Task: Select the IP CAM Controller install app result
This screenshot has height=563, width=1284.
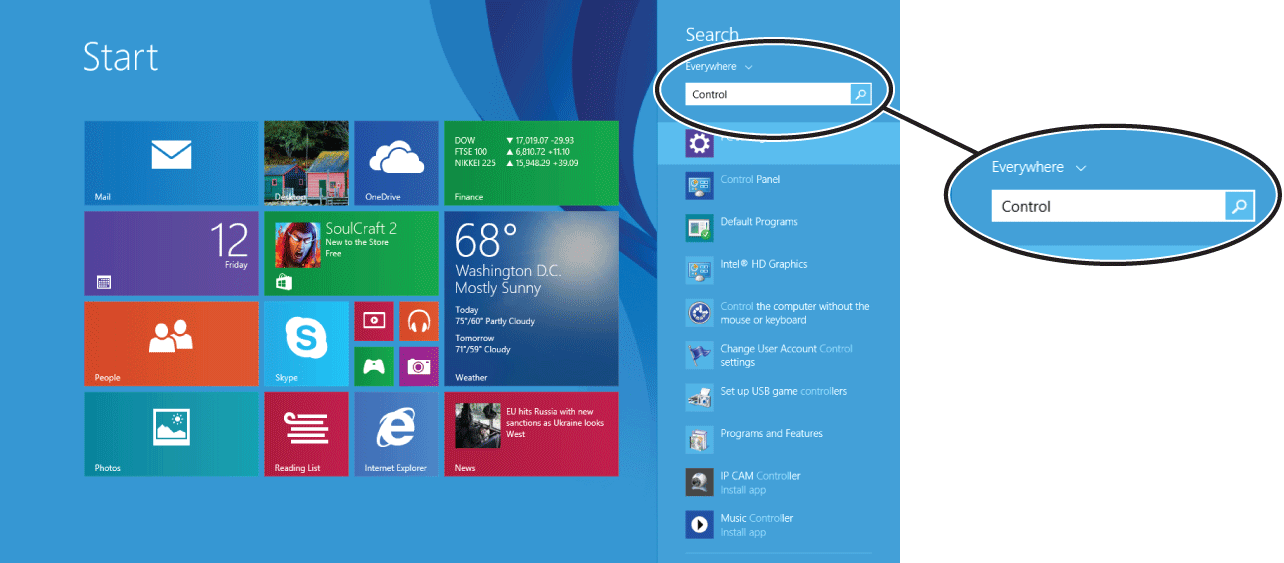Action: click(779, 482)
